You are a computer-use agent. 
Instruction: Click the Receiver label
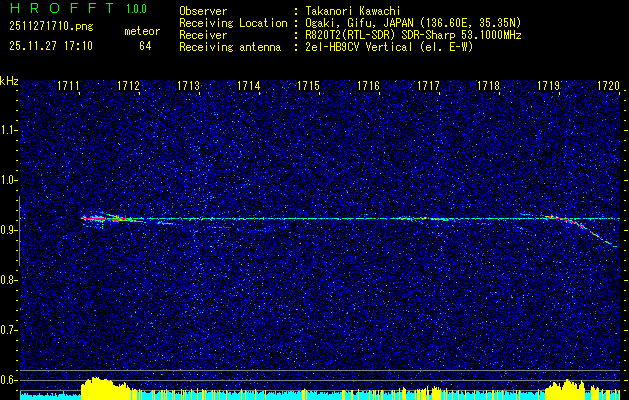(203, 35)
